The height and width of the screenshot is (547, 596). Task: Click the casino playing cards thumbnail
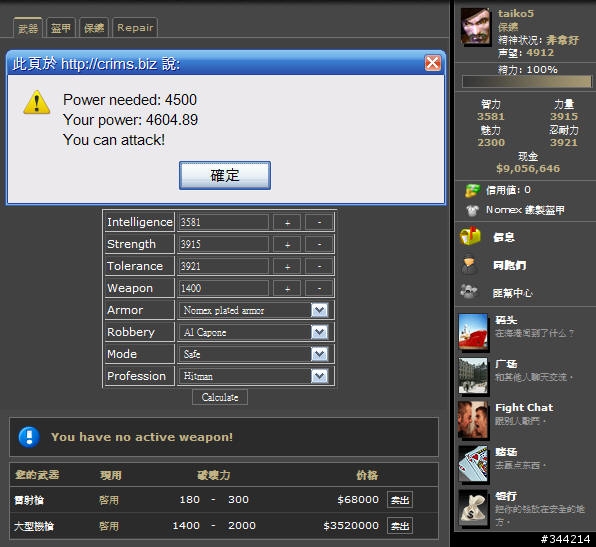coord(473,464)
